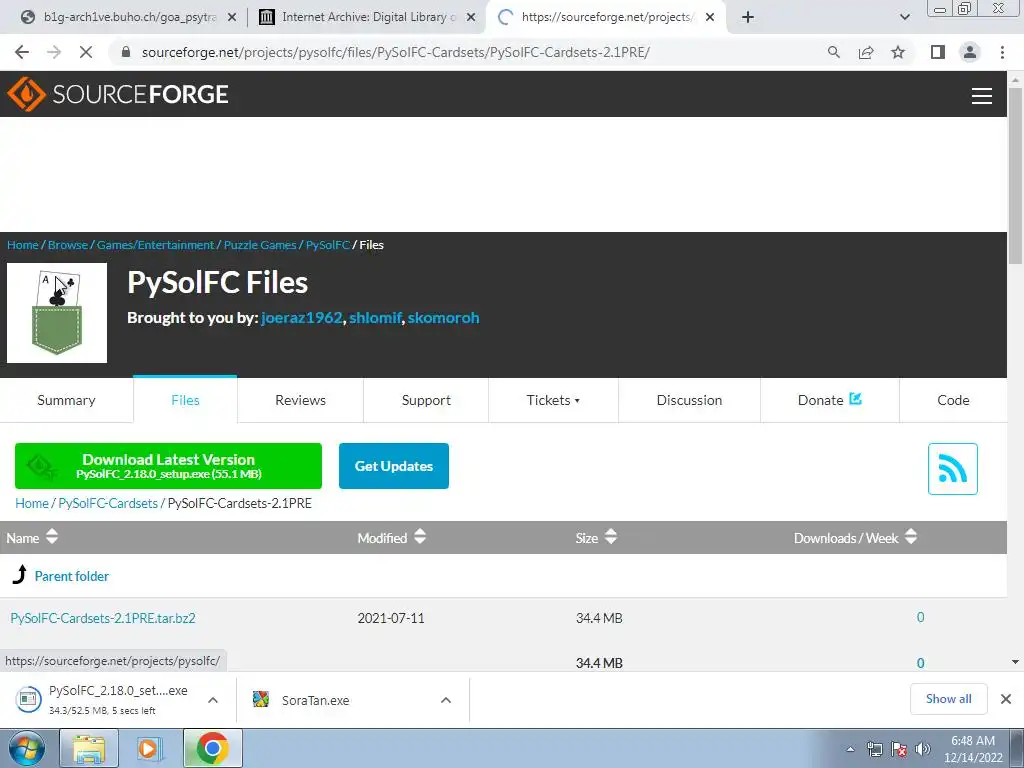Screen dimensions: 1024x768
Task: Click the address bar URL field
Action: tap(395, 52)
